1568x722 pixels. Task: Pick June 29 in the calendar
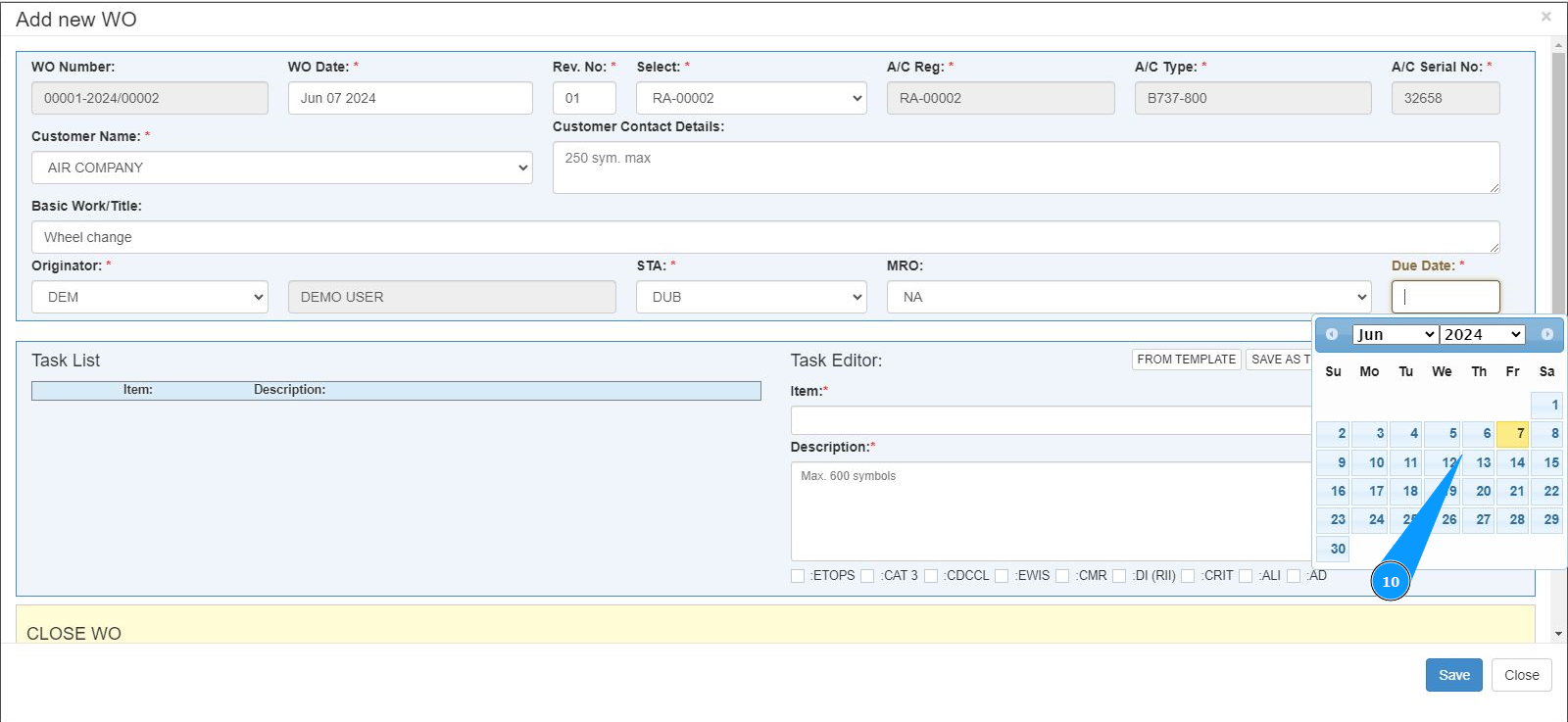pos(1547,519)
